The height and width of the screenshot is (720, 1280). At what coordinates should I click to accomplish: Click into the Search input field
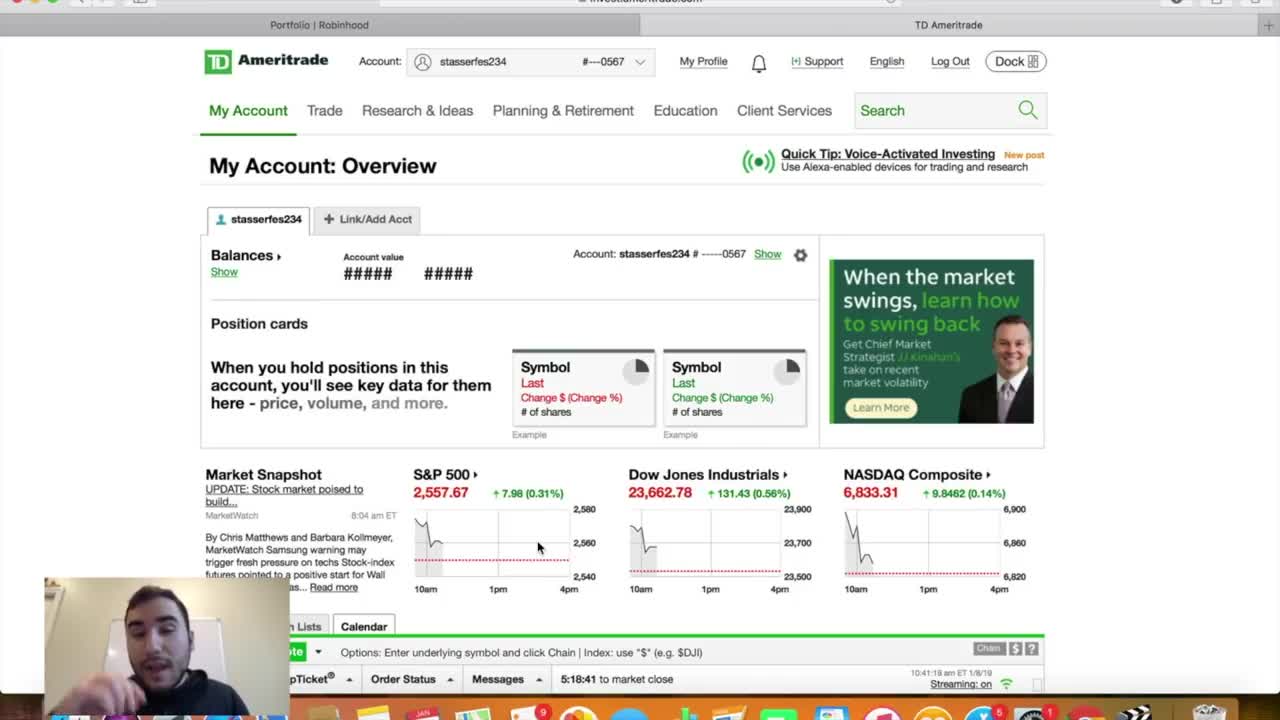point(935,111)
